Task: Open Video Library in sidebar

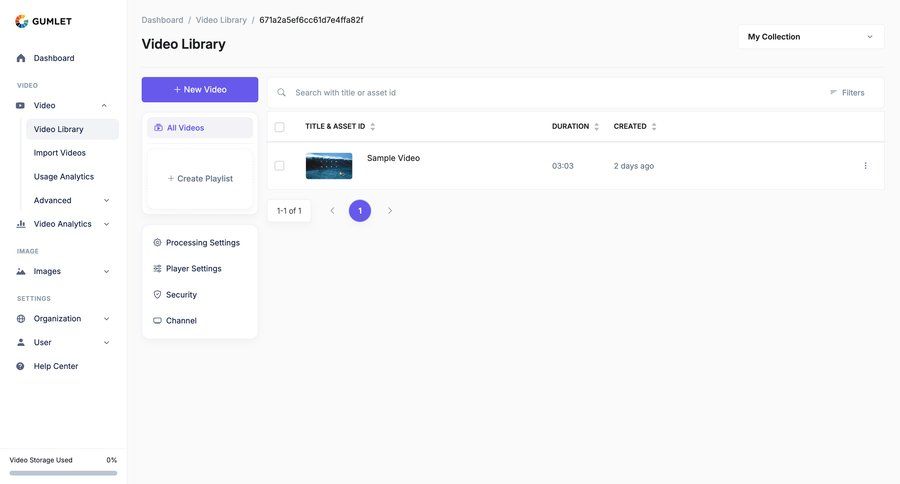Action: pos(72,129)
